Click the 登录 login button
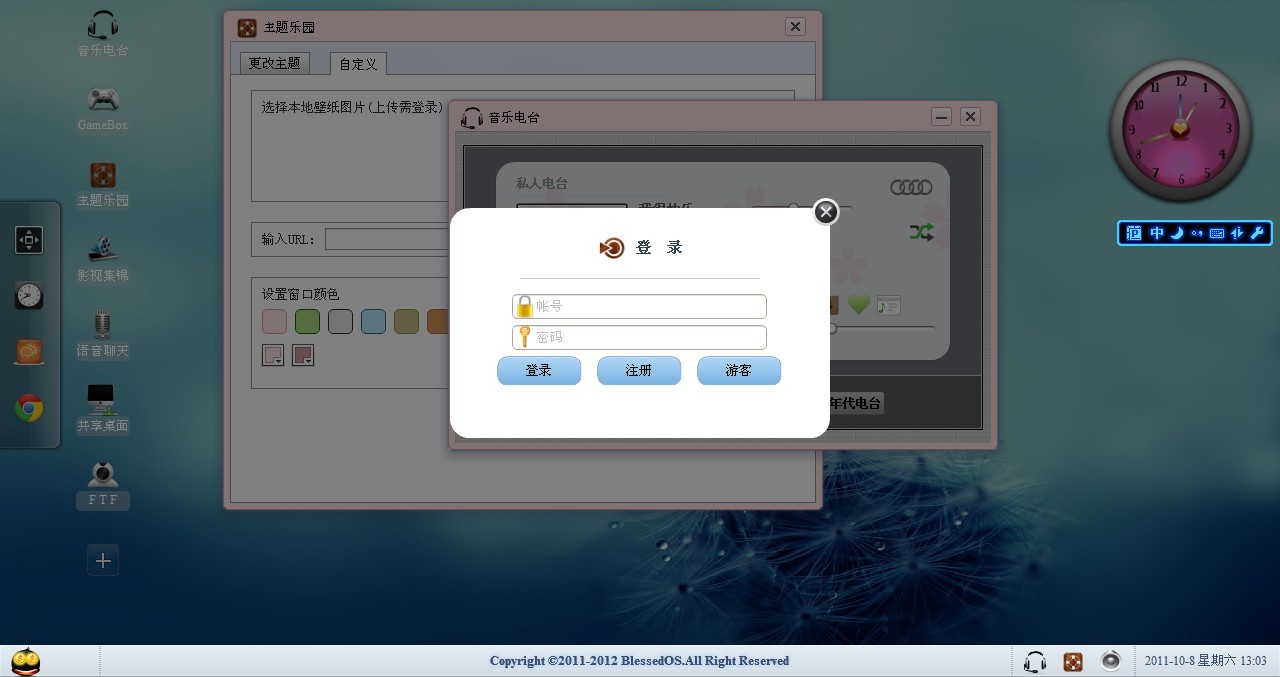This screenshot has height=677, width=1280. click(x=539, y=370)
